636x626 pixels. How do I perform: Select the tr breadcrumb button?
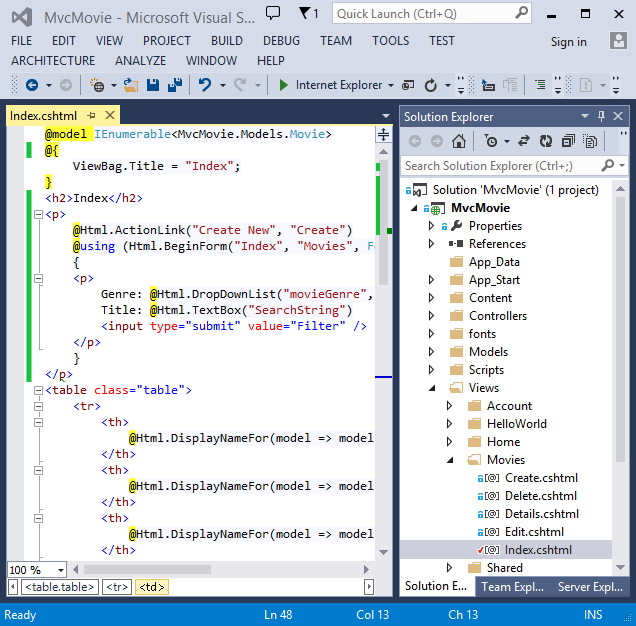point(117,587)
